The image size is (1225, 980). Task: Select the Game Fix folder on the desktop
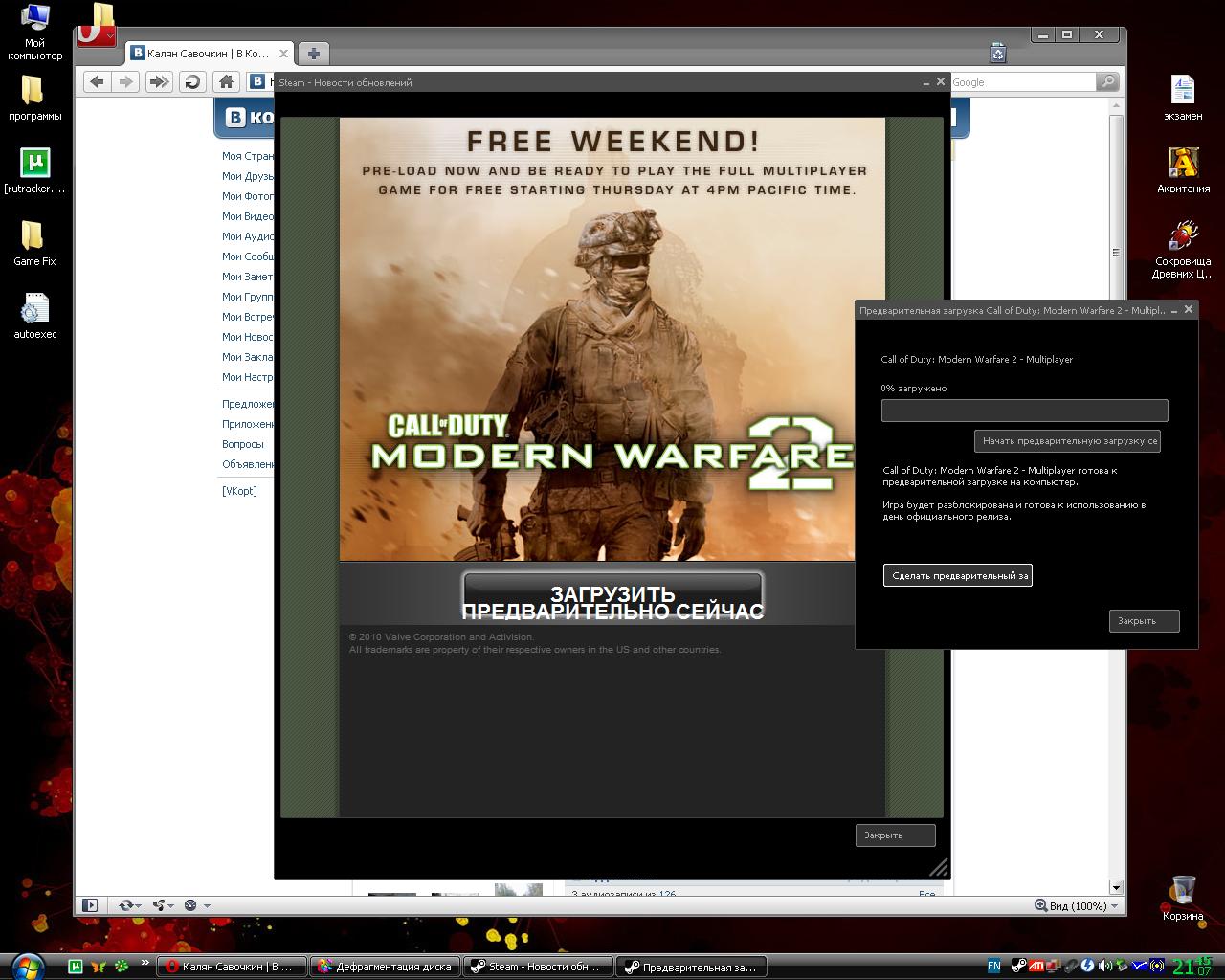pos(34,244)
